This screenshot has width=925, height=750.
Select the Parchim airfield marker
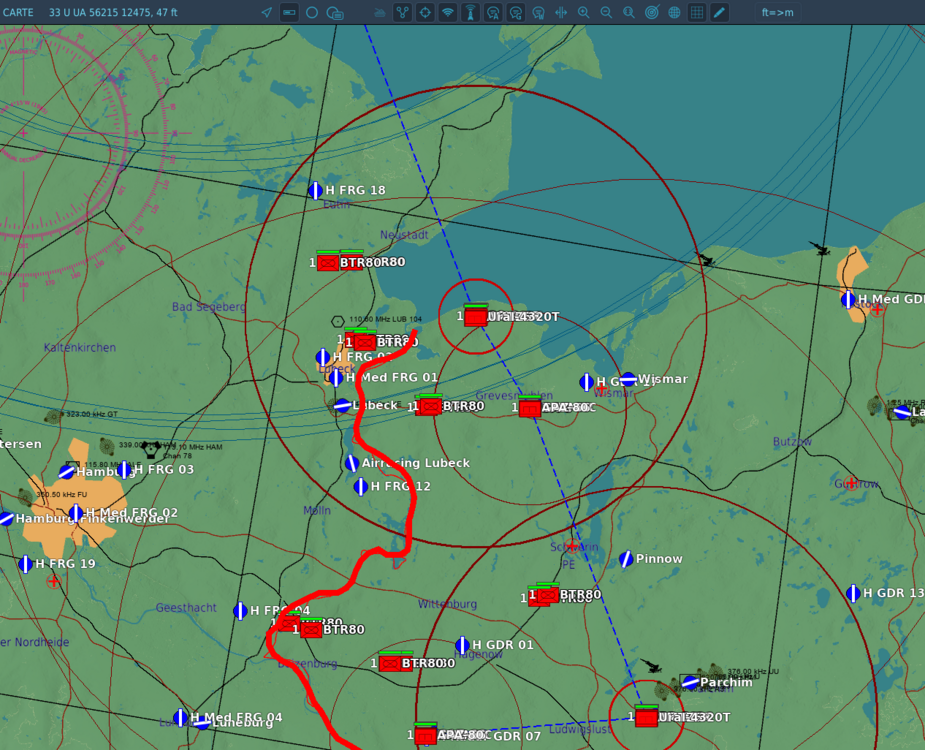point(688,682)
